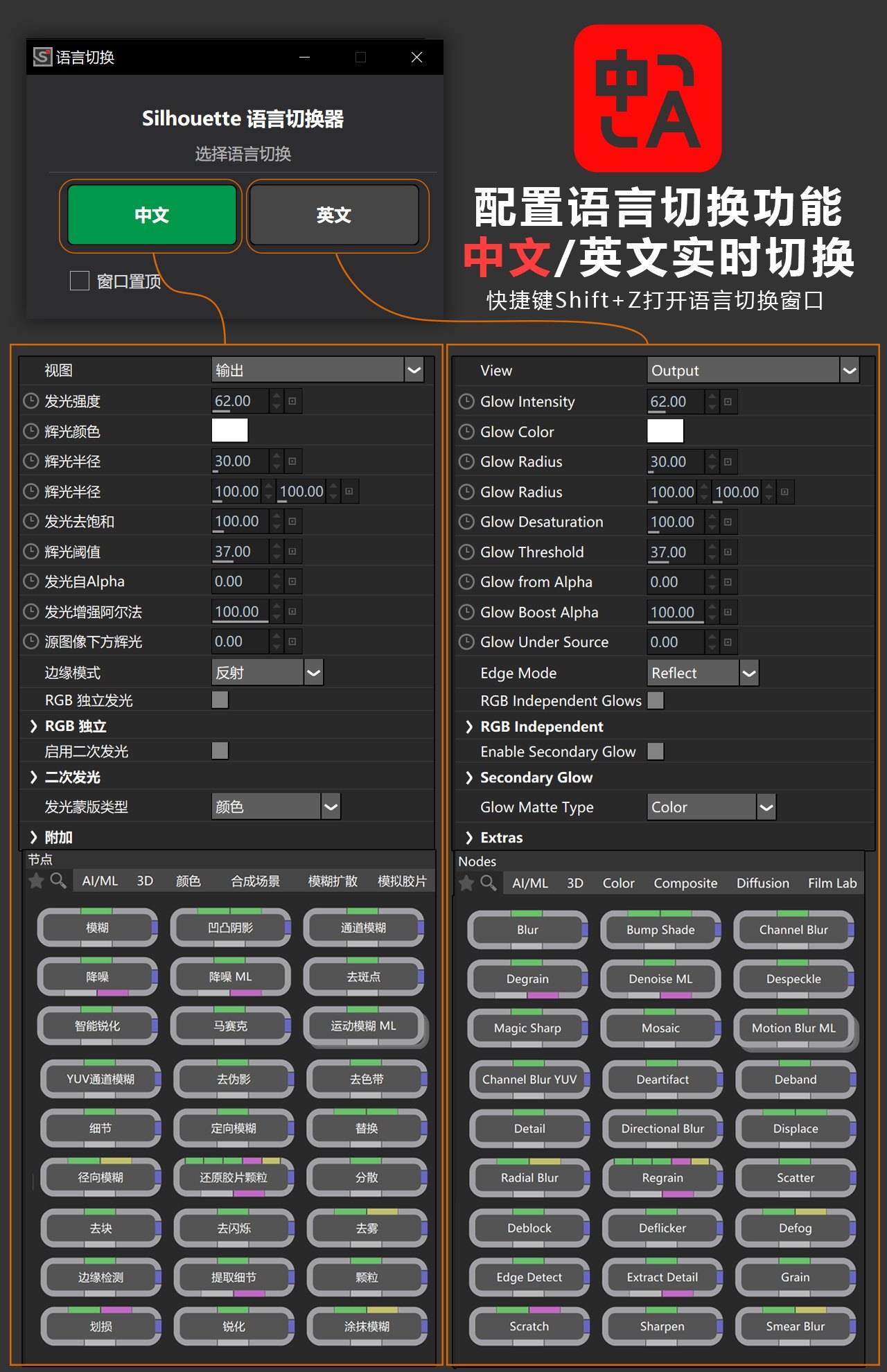Click the Glow Intensity value field 62.00

[676, 402]
